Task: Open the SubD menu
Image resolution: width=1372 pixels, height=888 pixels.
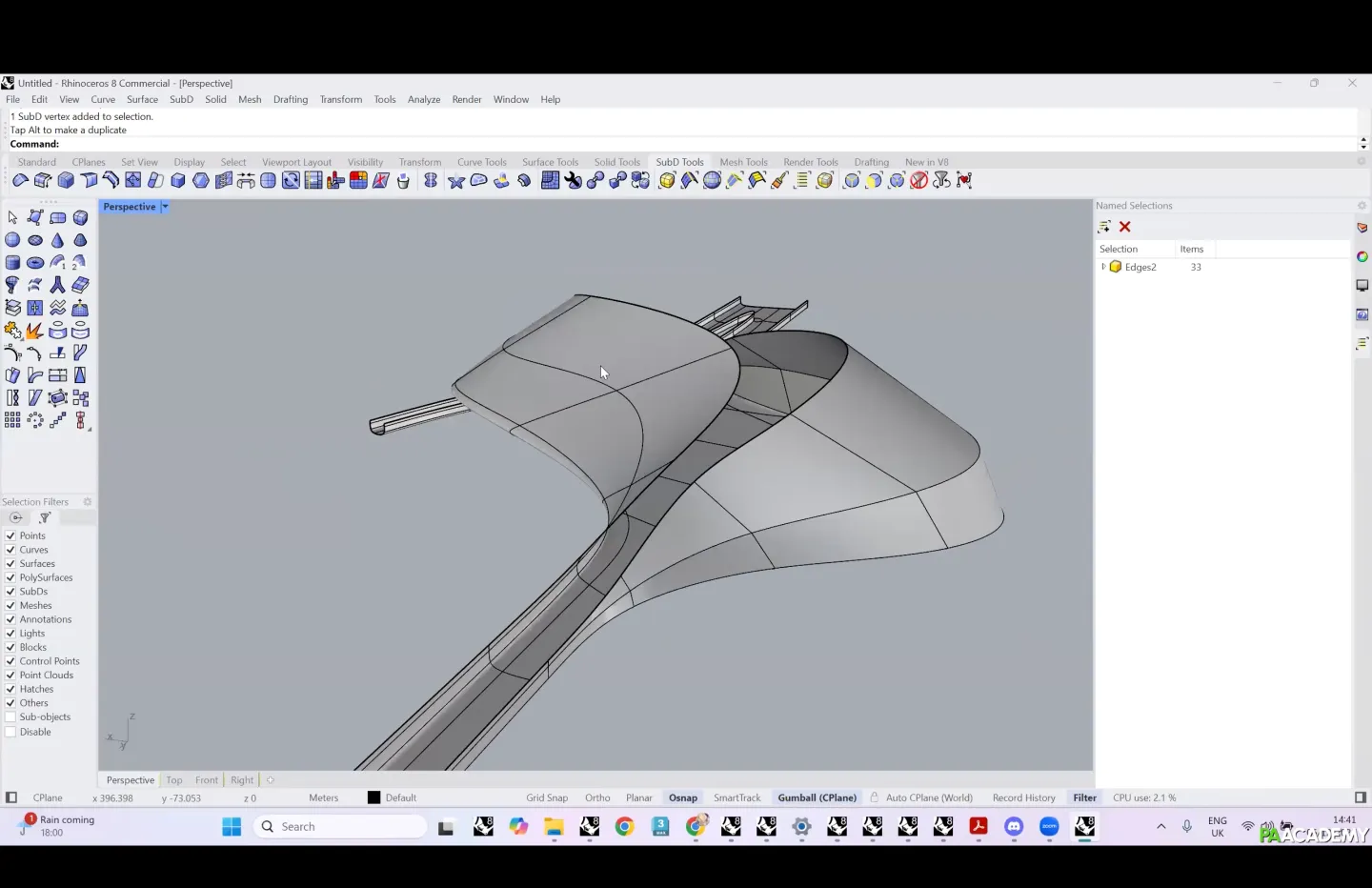Action: (181, 99)
